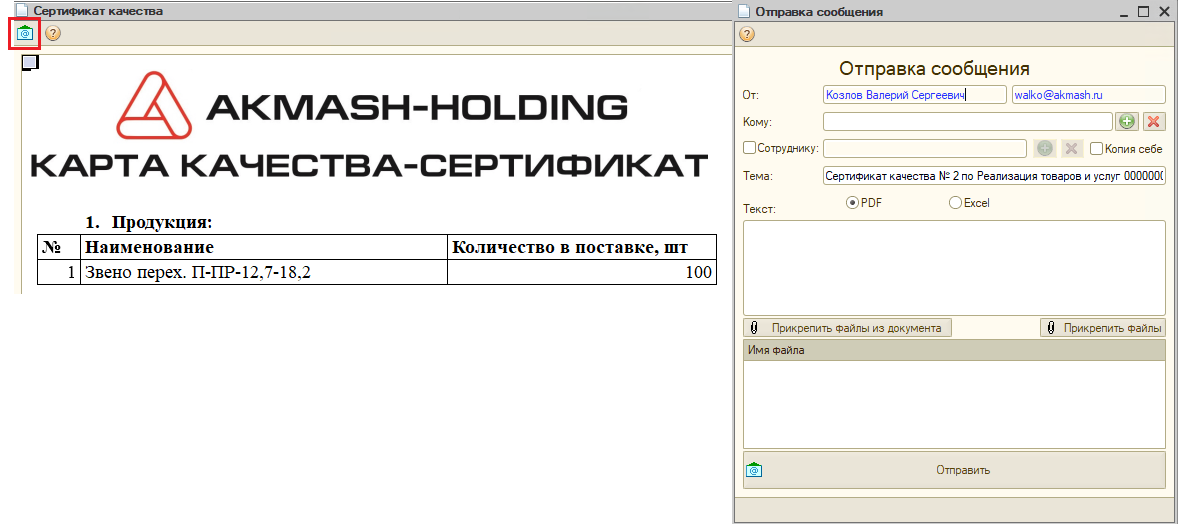Click the 1. Продукция: section heading
This screenshot has width=1179, height=524.
click(x=149, y=223)
